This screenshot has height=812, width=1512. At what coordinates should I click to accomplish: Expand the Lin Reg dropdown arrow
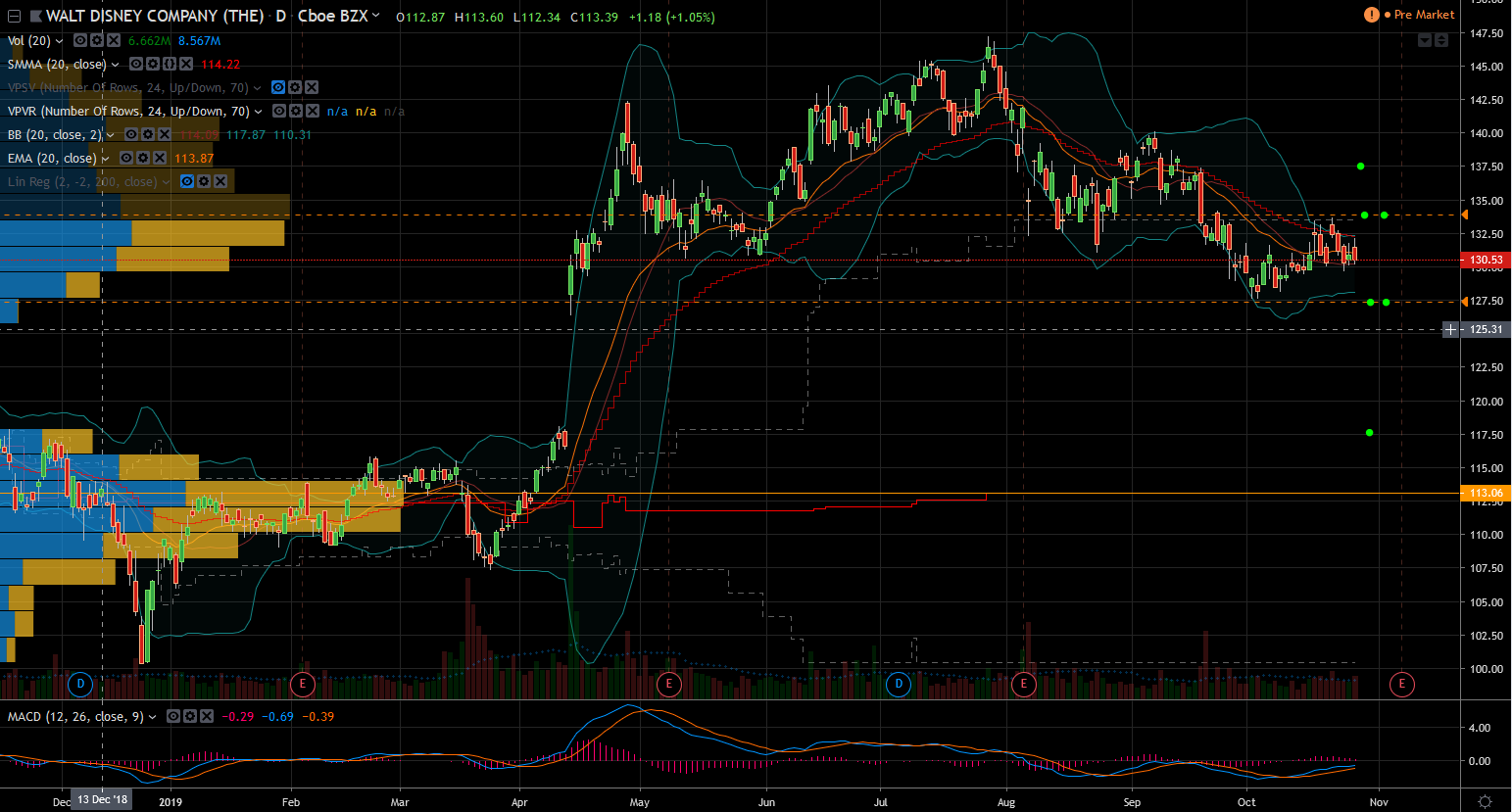(x=167, y=182)
